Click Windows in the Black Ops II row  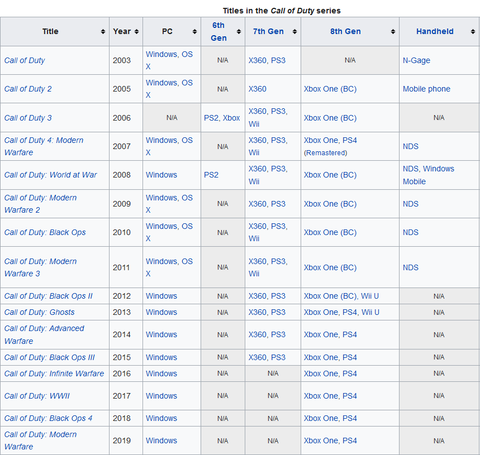161,296
